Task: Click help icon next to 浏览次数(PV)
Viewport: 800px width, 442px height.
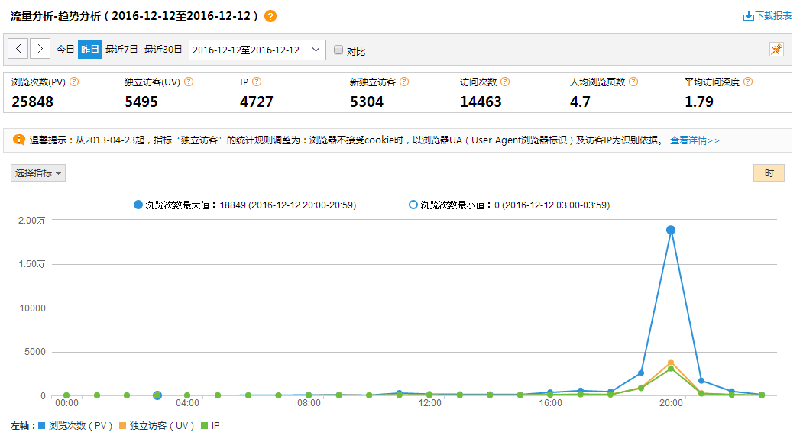Action: [75, 83]
